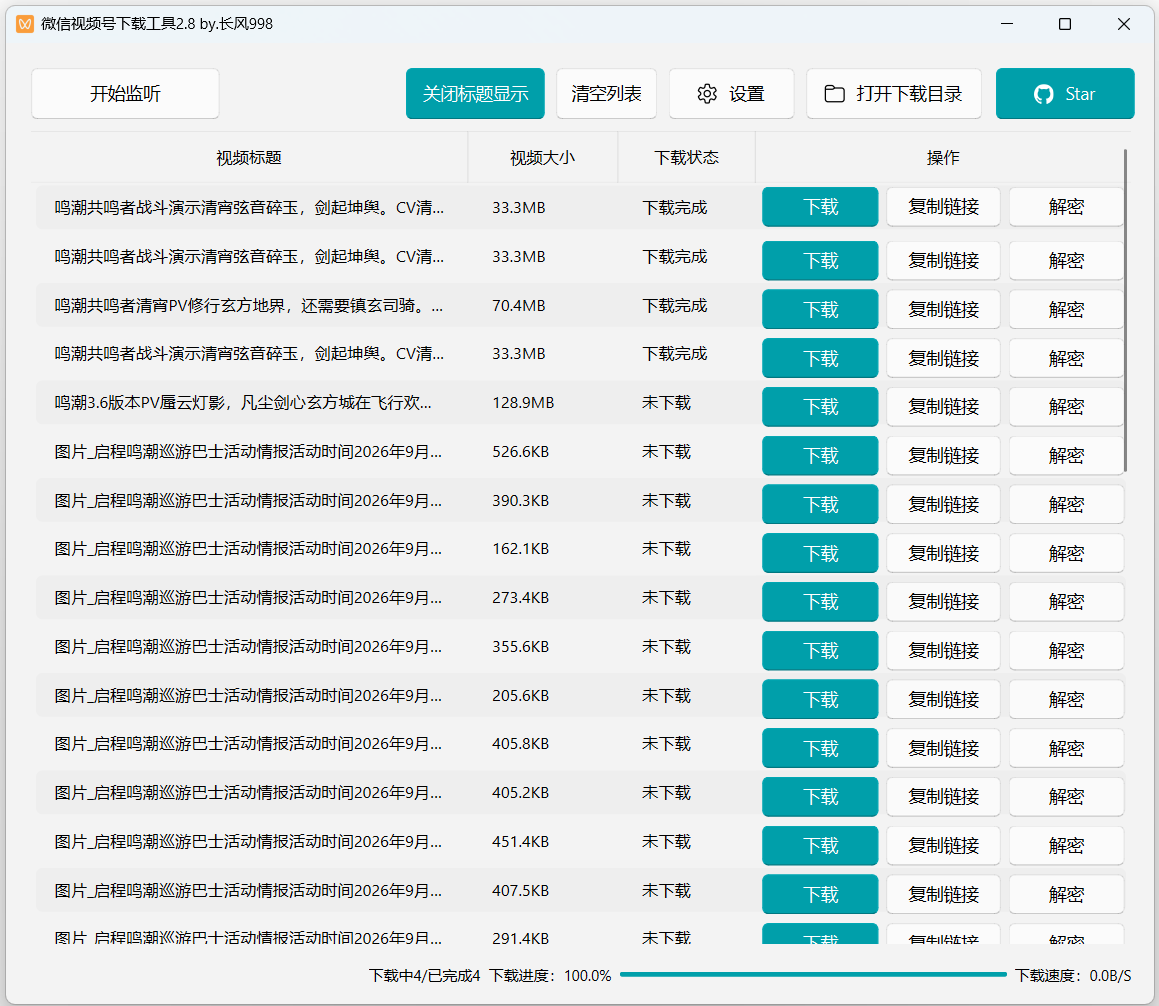Click 解密 in the 405.2KB row

tap(1066, 797)
